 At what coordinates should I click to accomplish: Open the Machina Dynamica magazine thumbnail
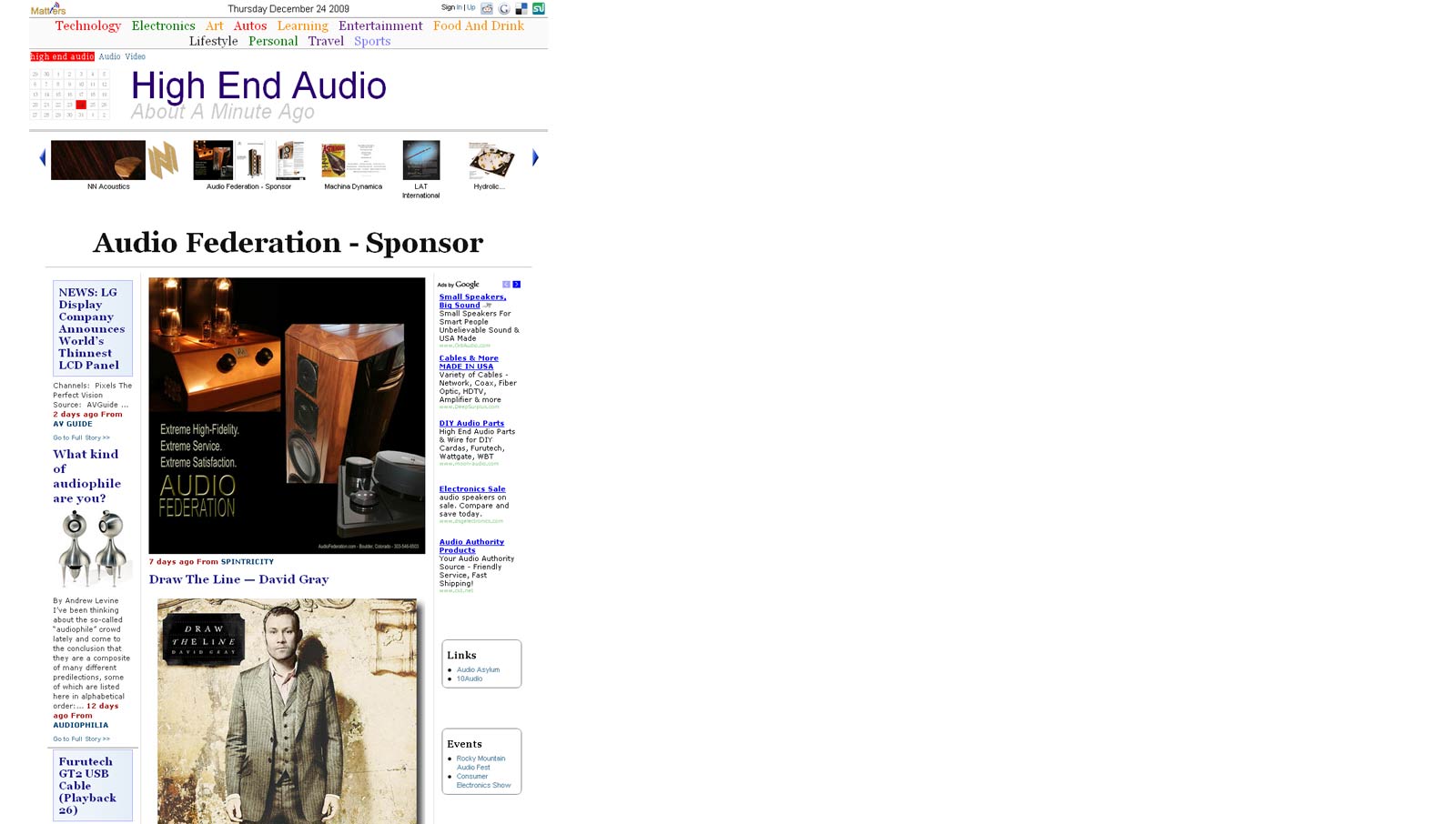pos(333,160)
